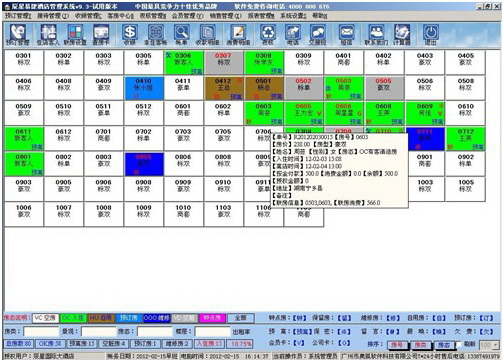Open 联房设置 colored-squares toolbar icon
The image size is (503, 360).
75,35
